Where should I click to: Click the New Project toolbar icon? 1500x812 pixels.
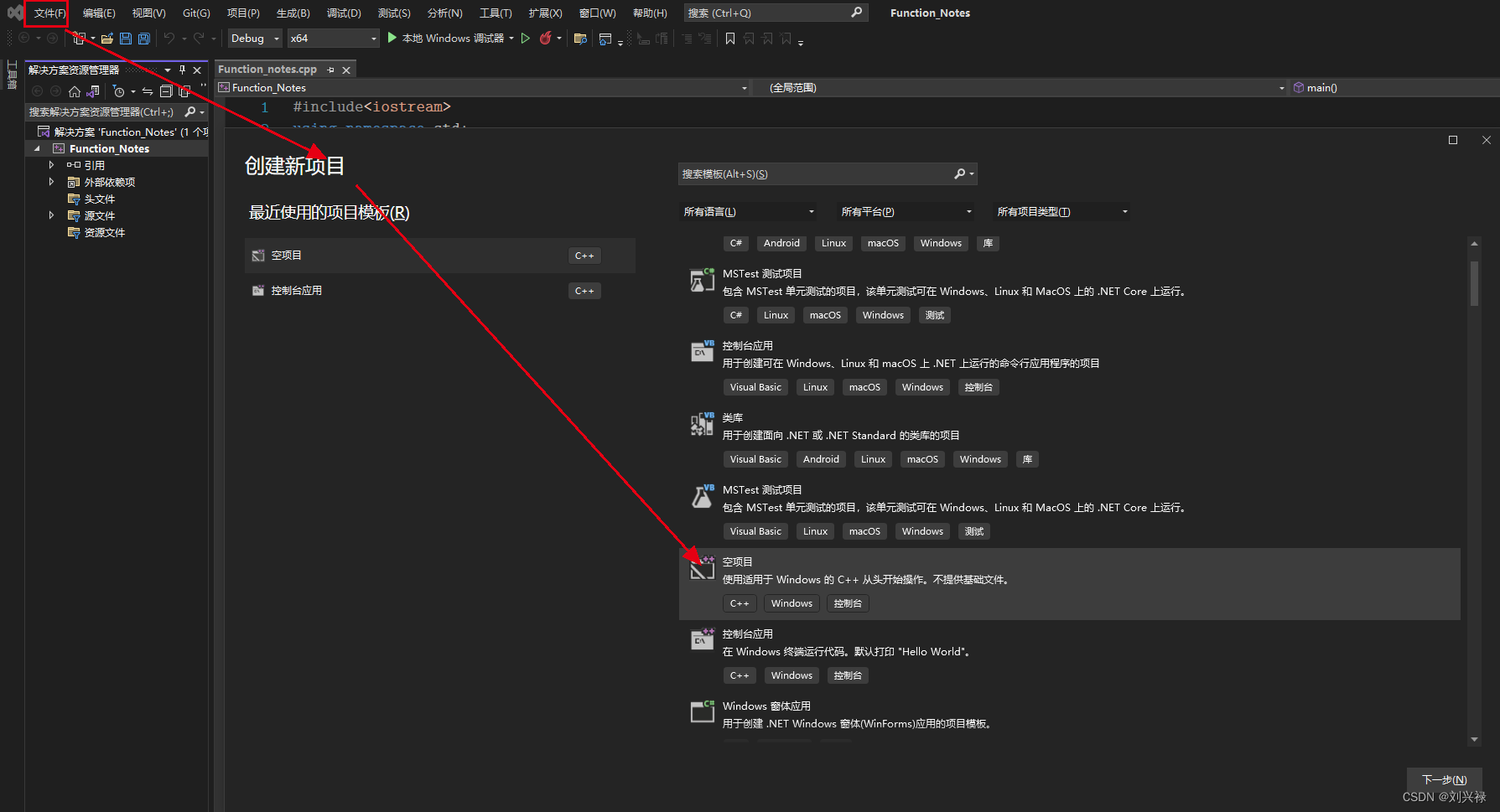pyautogui.click(x=79, y=39)
